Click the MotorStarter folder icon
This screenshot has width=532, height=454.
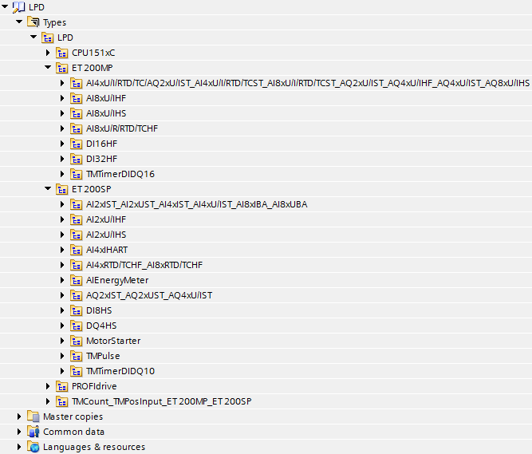76,341
